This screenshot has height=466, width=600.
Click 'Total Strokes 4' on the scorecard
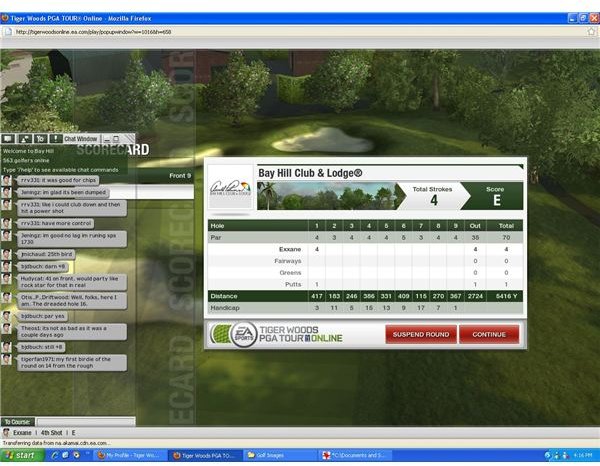click(432, 196)
